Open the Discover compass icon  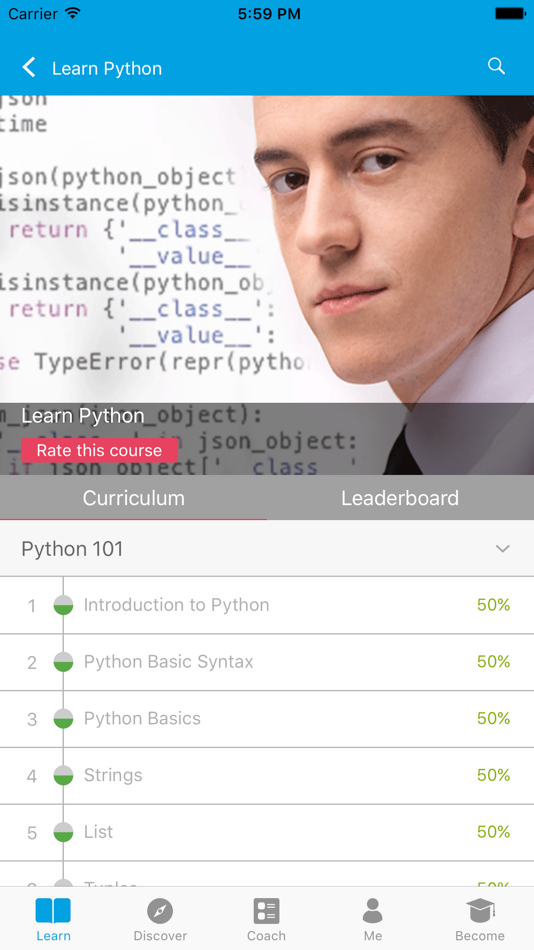coord(160,911)
